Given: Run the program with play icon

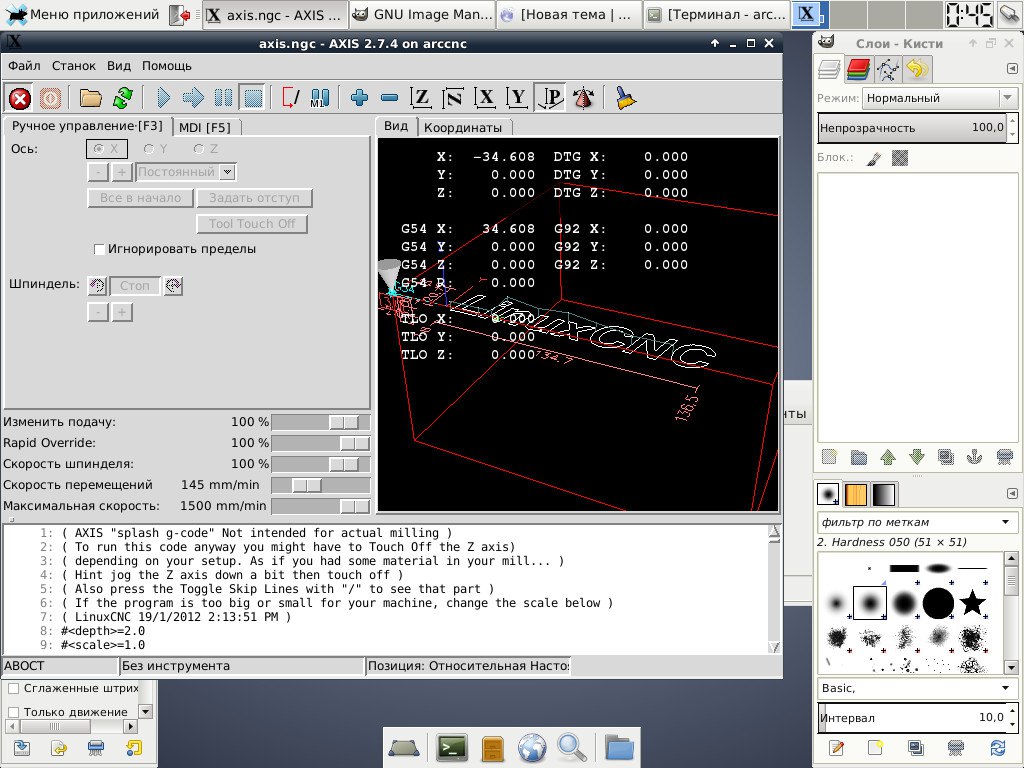Looking at the screenshot, I should pyautogui.click(x=164, y=98).
